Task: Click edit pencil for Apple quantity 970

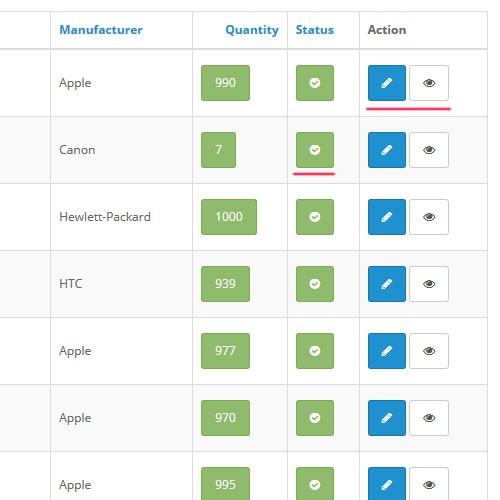Action: pos(387,418)
